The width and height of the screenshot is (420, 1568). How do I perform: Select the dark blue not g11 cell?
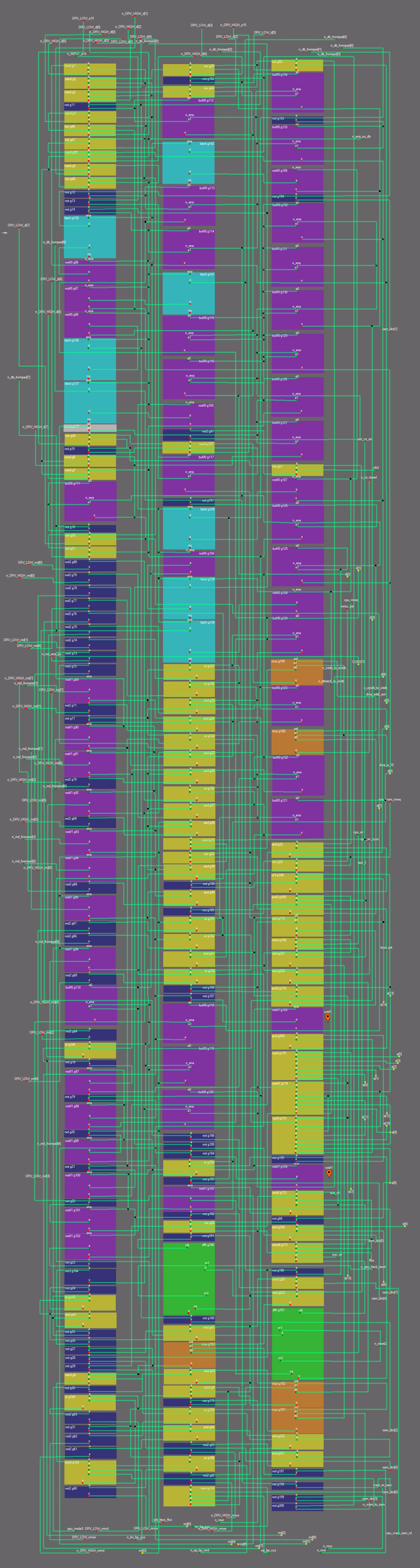point(90,106)
